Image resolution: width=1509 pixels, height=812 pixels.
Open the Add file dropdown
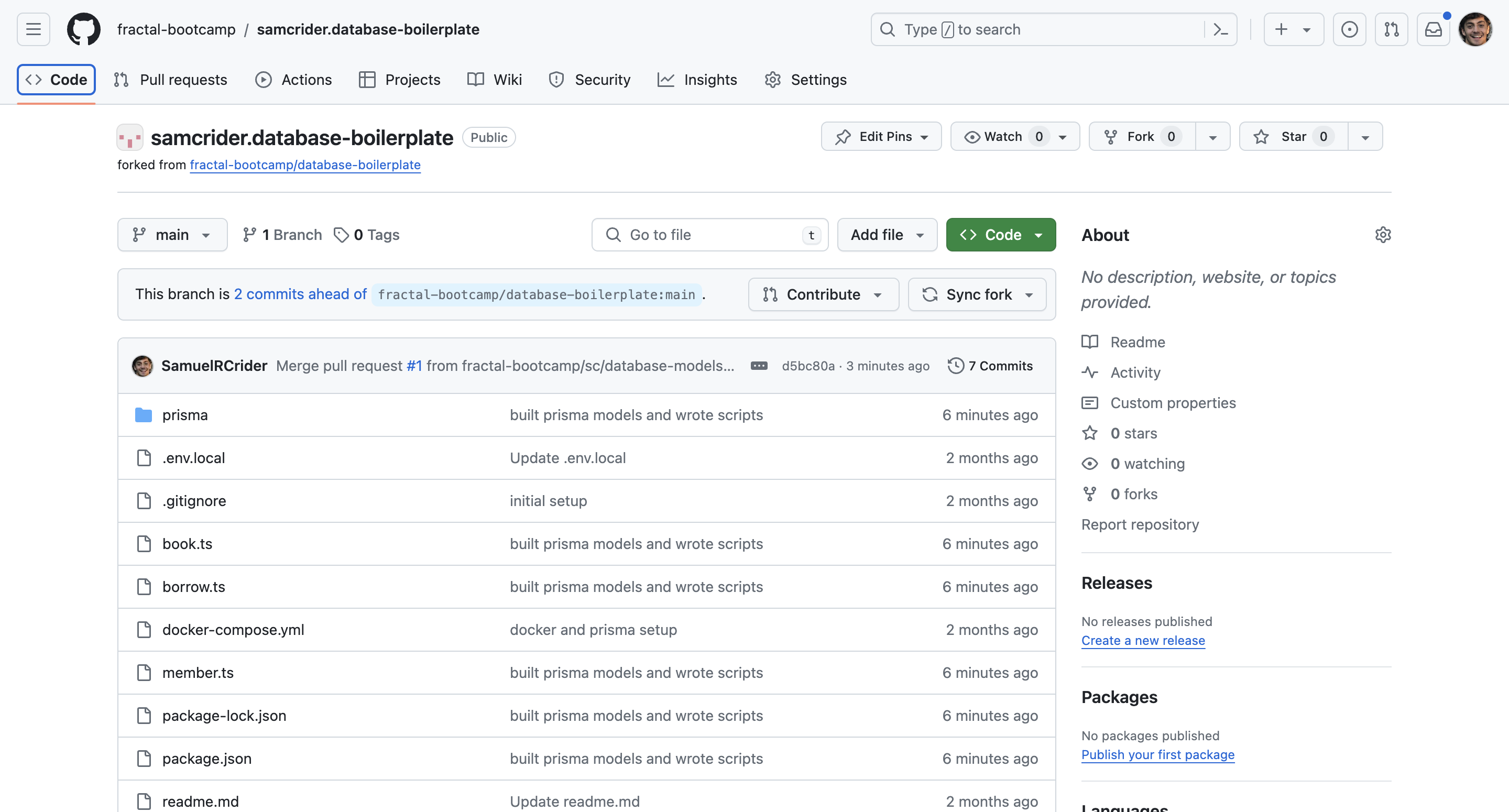pos(887,235)
